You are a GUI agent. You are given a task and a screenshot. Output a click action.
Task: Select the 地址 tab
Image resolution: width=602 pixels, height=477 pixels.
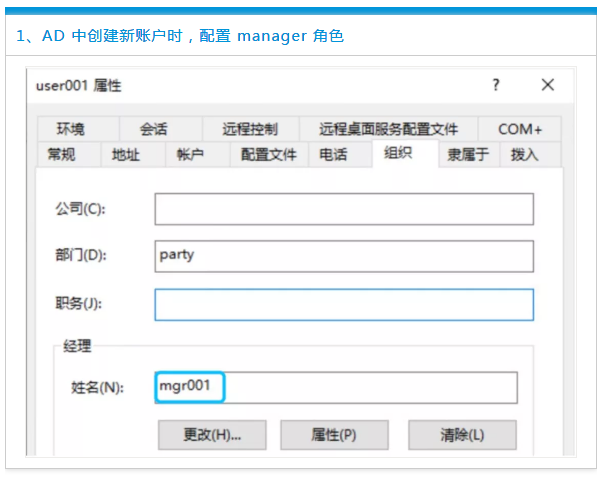coord(126,154)
